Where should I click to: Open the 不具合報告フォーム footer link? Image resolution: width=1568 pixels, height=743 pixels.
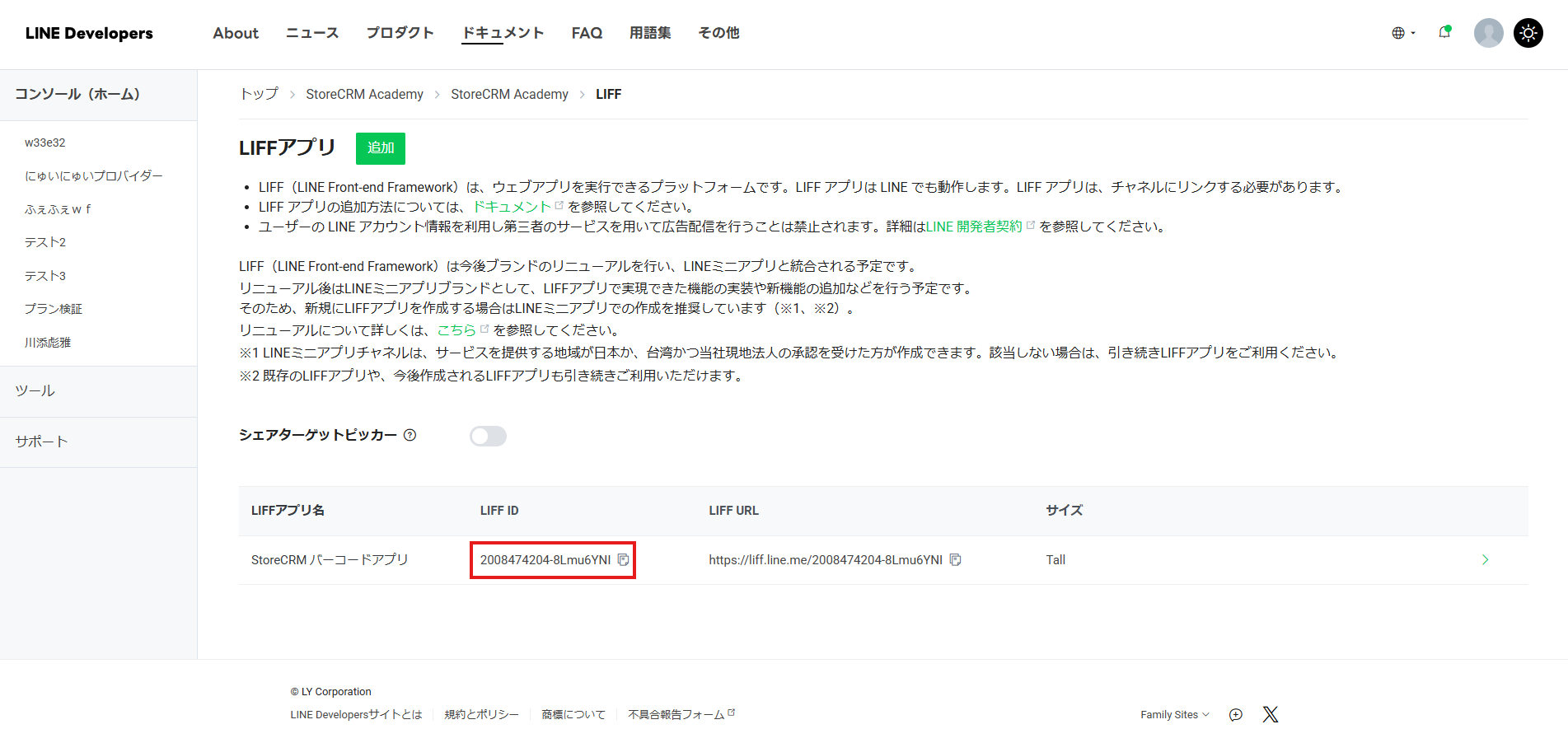coord(676,714)
